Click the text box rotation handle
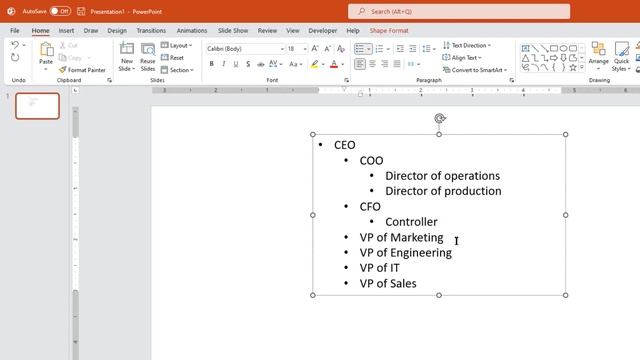640x360 pixels. (x=439, y=118)
